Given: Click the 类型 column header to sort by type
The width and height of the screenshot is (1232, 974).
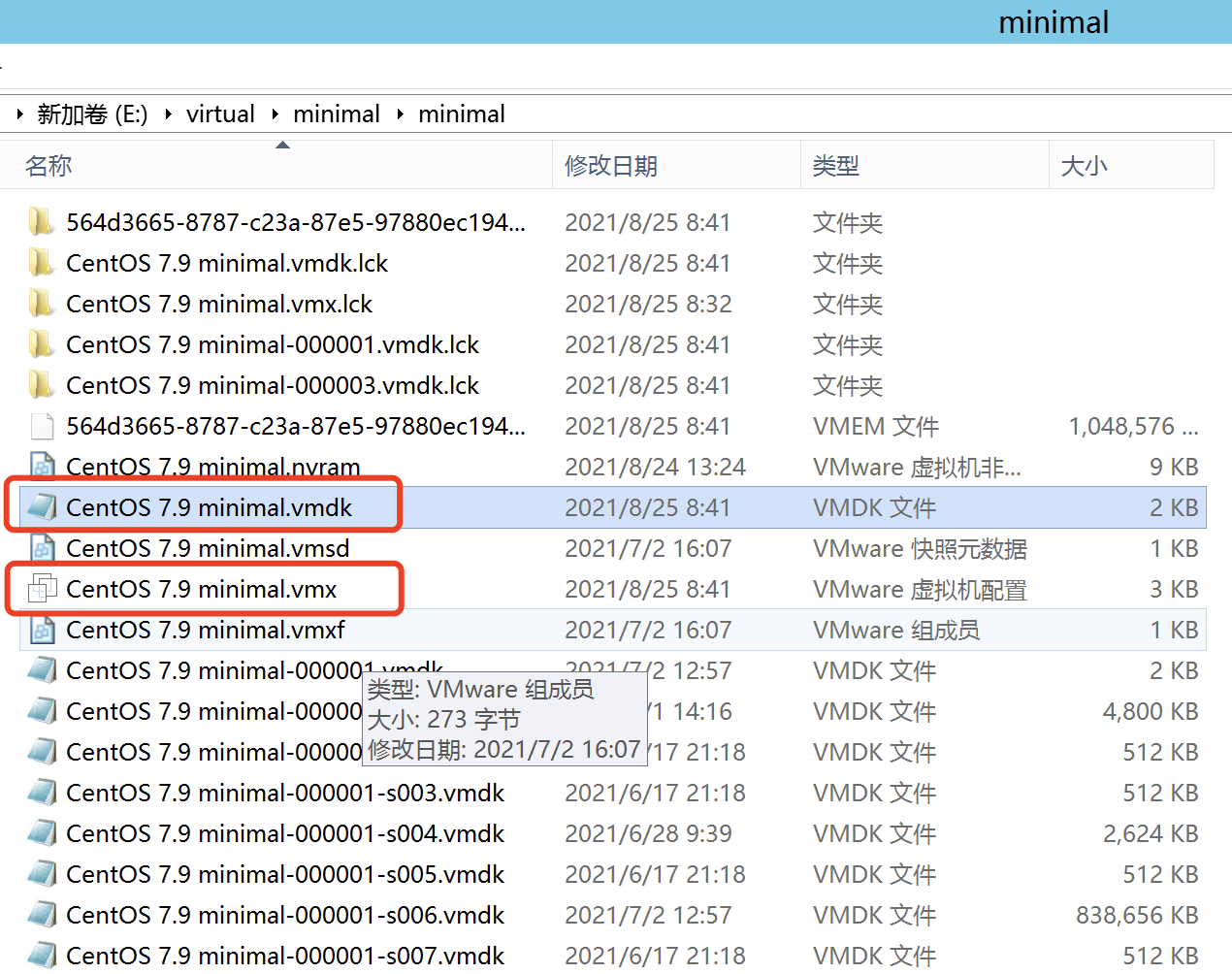Looking at the screenshot, I should pyautogui.click(x=836, y=165).
